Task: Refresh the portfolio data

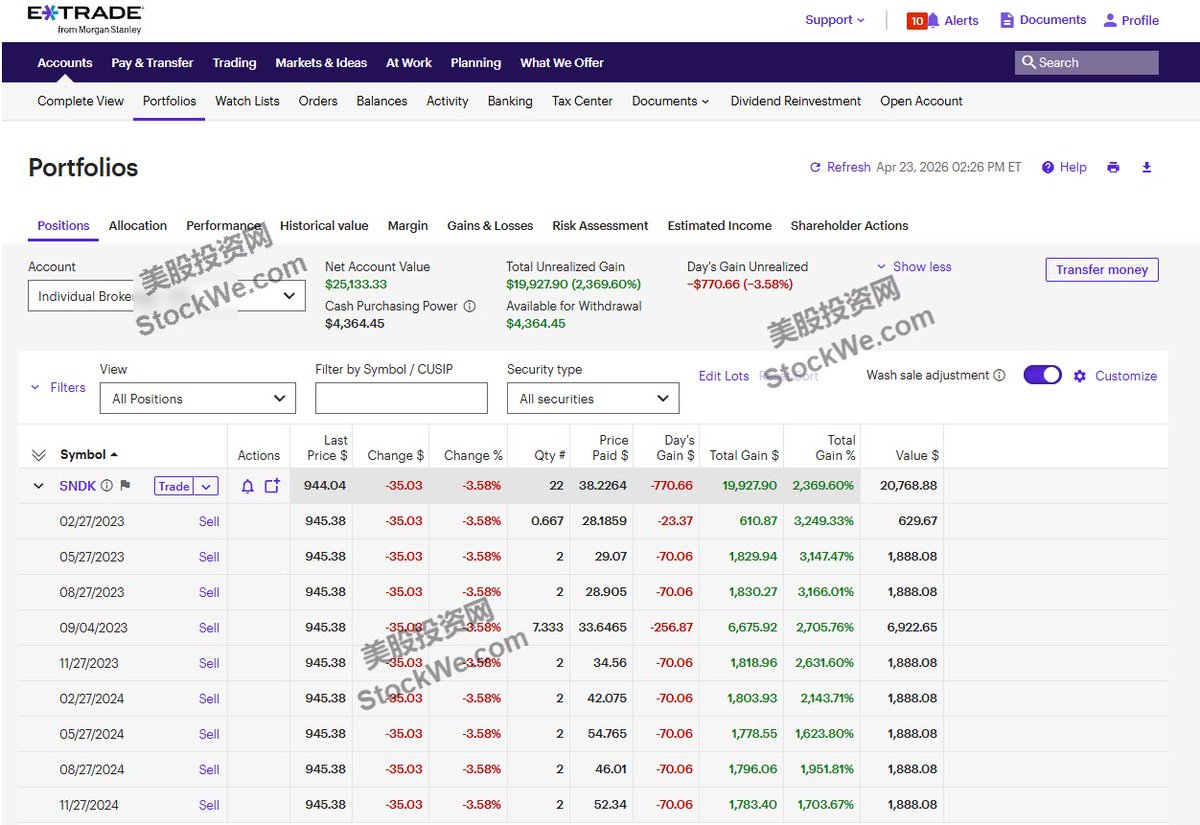Action: pyautogui.click(x=840, y=167)
